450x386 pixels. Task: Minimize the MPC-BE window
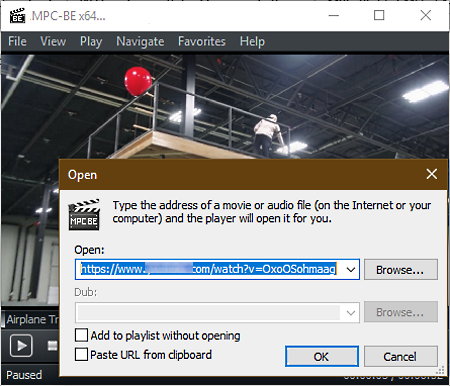334,15
